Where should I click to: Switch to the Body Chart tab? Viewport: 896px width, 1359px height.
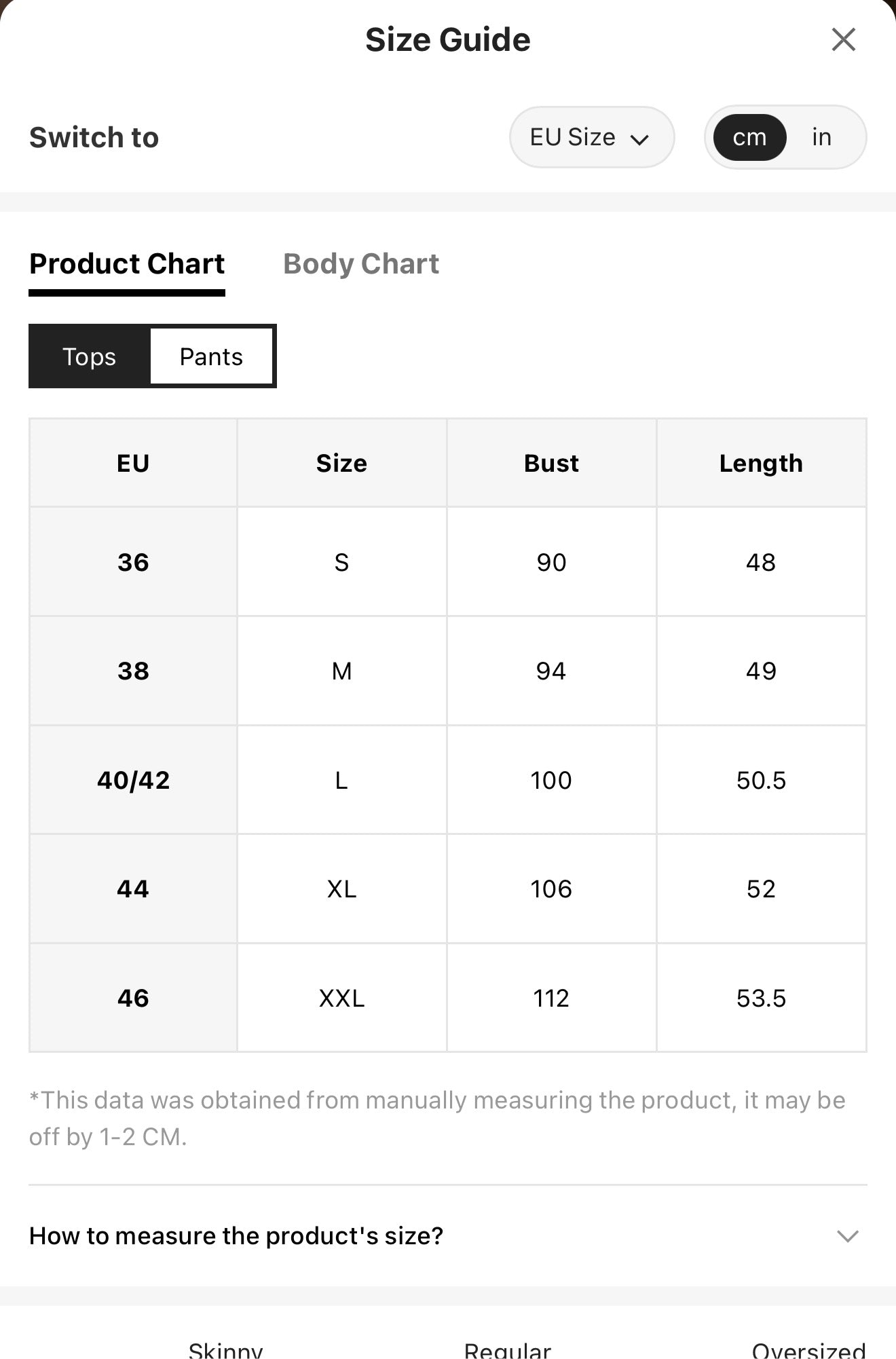(361, 263)
